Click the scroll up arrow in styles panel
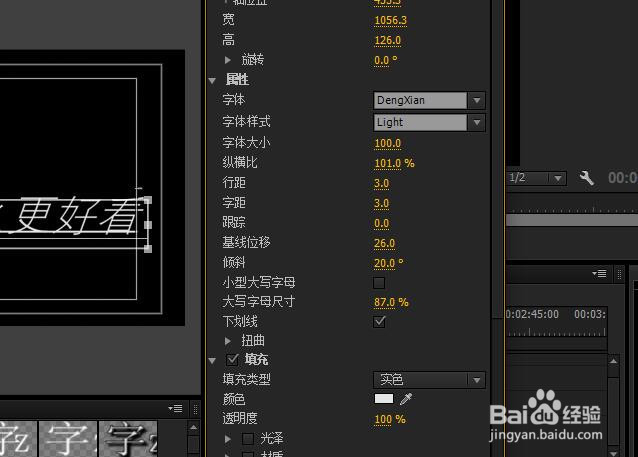 [194, 427]
